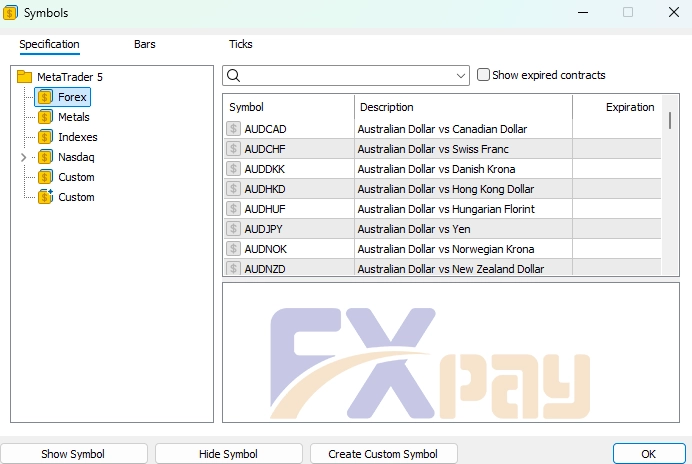Switch to the Bars tab

[144, 44]
